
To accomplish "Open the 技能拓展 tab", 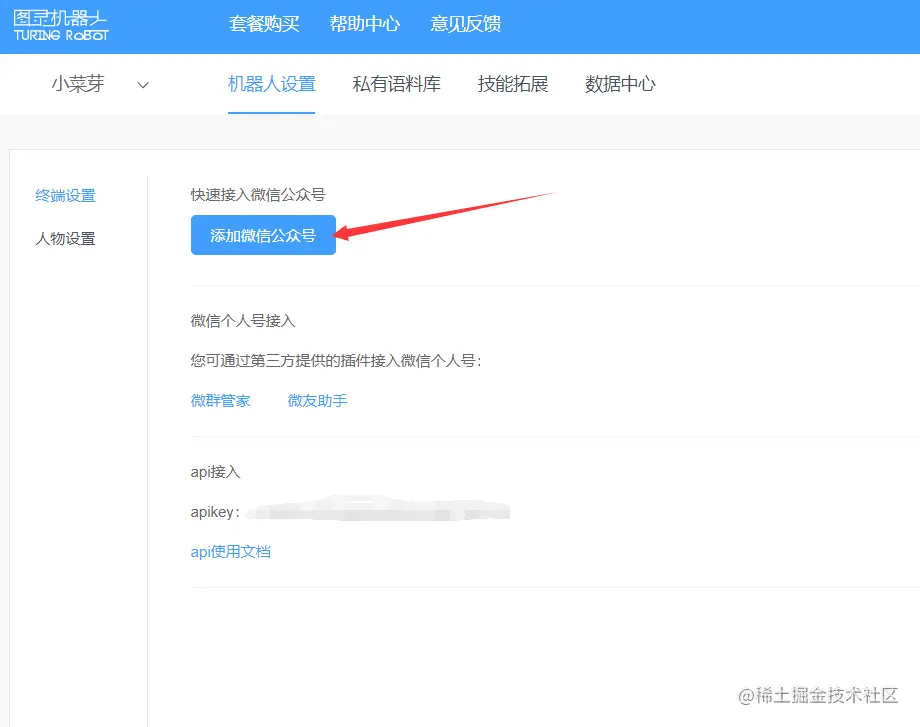I will (513, 84).
